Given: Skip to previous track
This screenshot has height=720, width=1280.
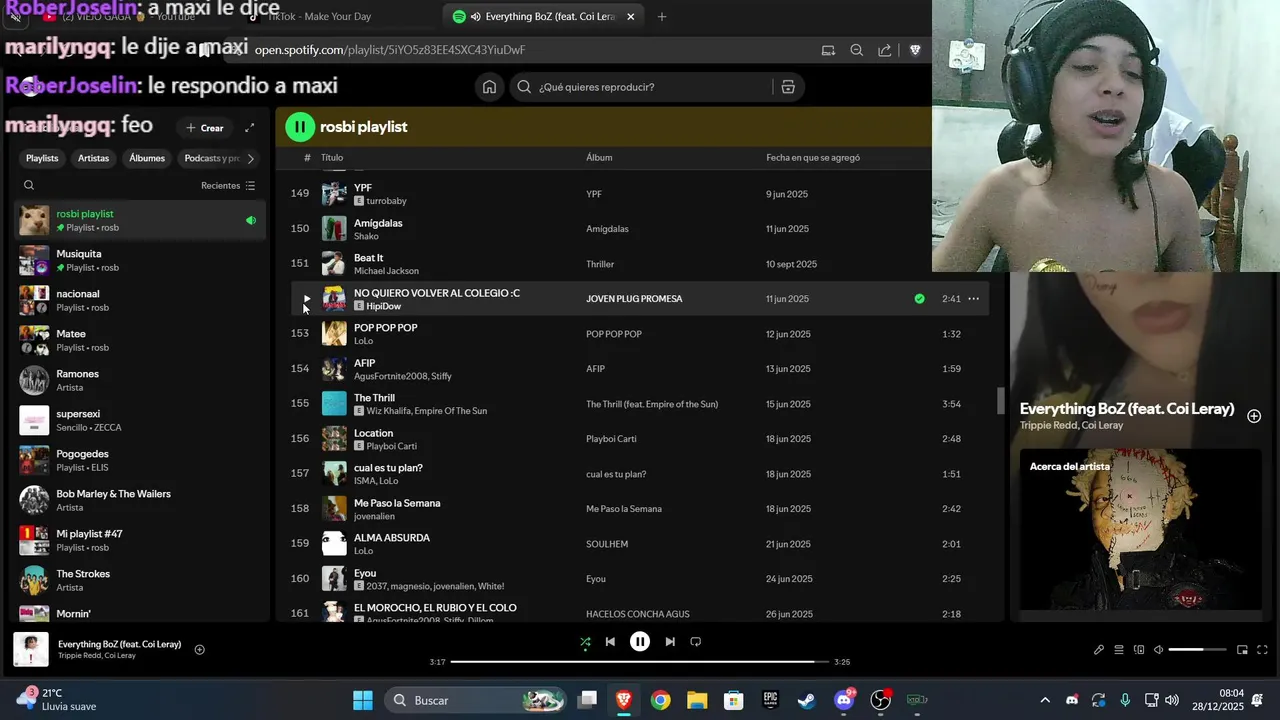Looking at the screenshot, I should pos(610,642).
